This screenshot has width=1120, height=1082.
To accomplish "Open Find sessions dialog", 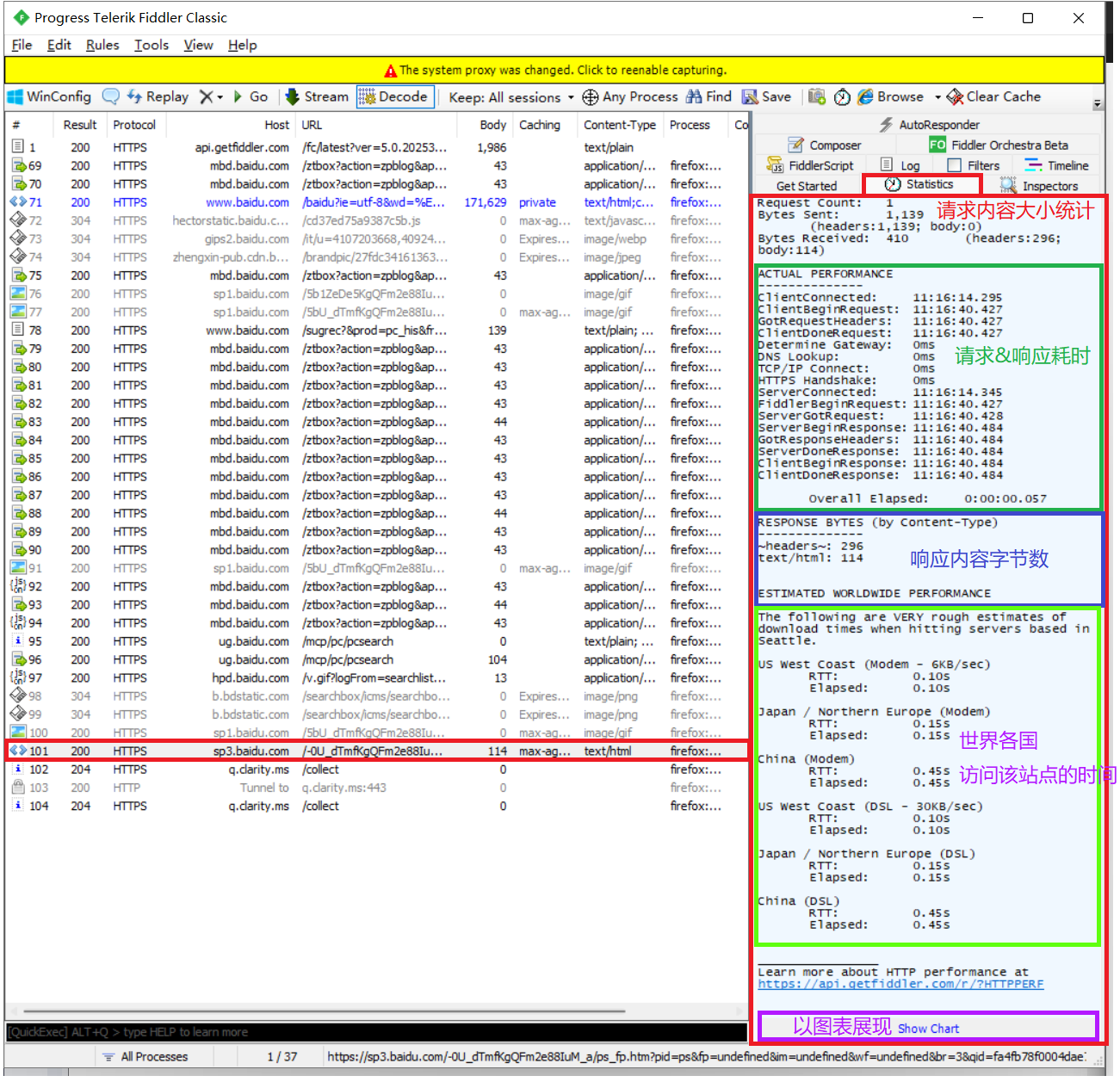I will click(709, 97).
